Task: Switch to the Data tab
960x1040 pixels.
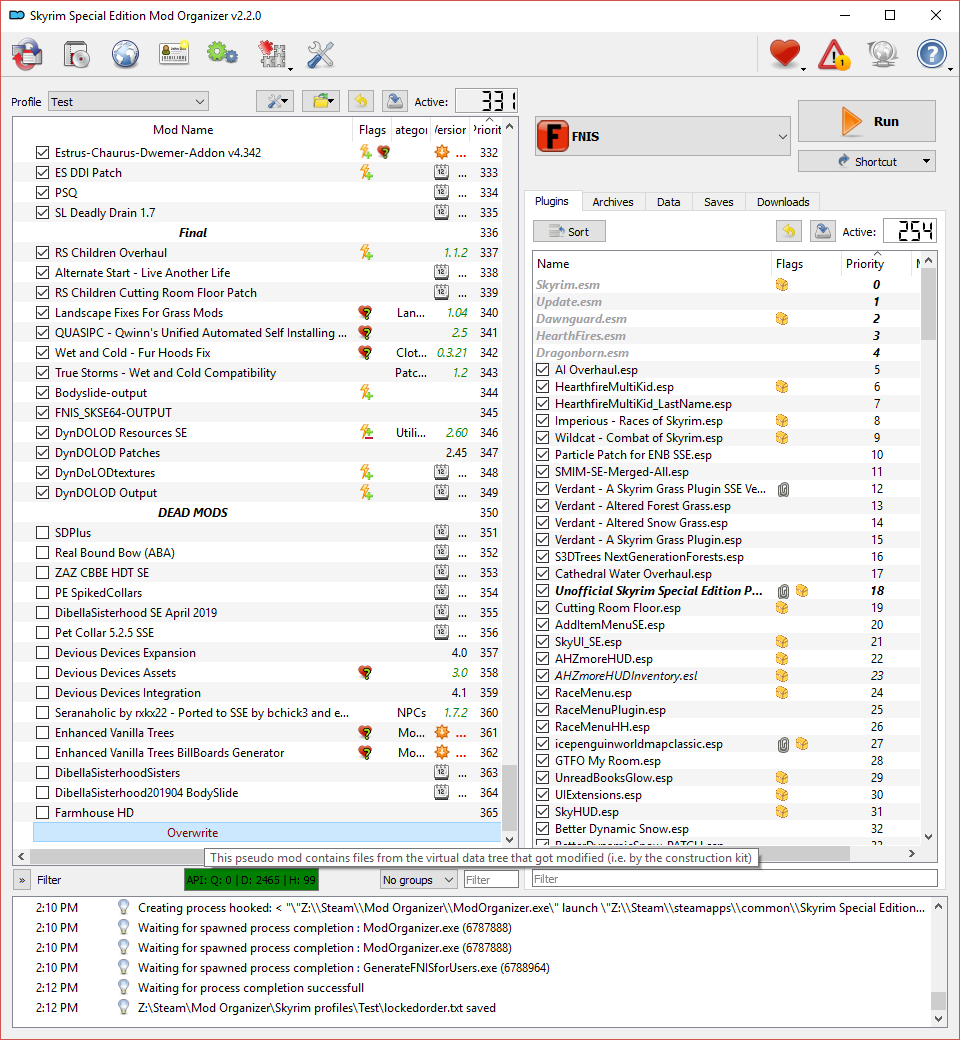Action: pyautogui.click(x=668, y=202)
